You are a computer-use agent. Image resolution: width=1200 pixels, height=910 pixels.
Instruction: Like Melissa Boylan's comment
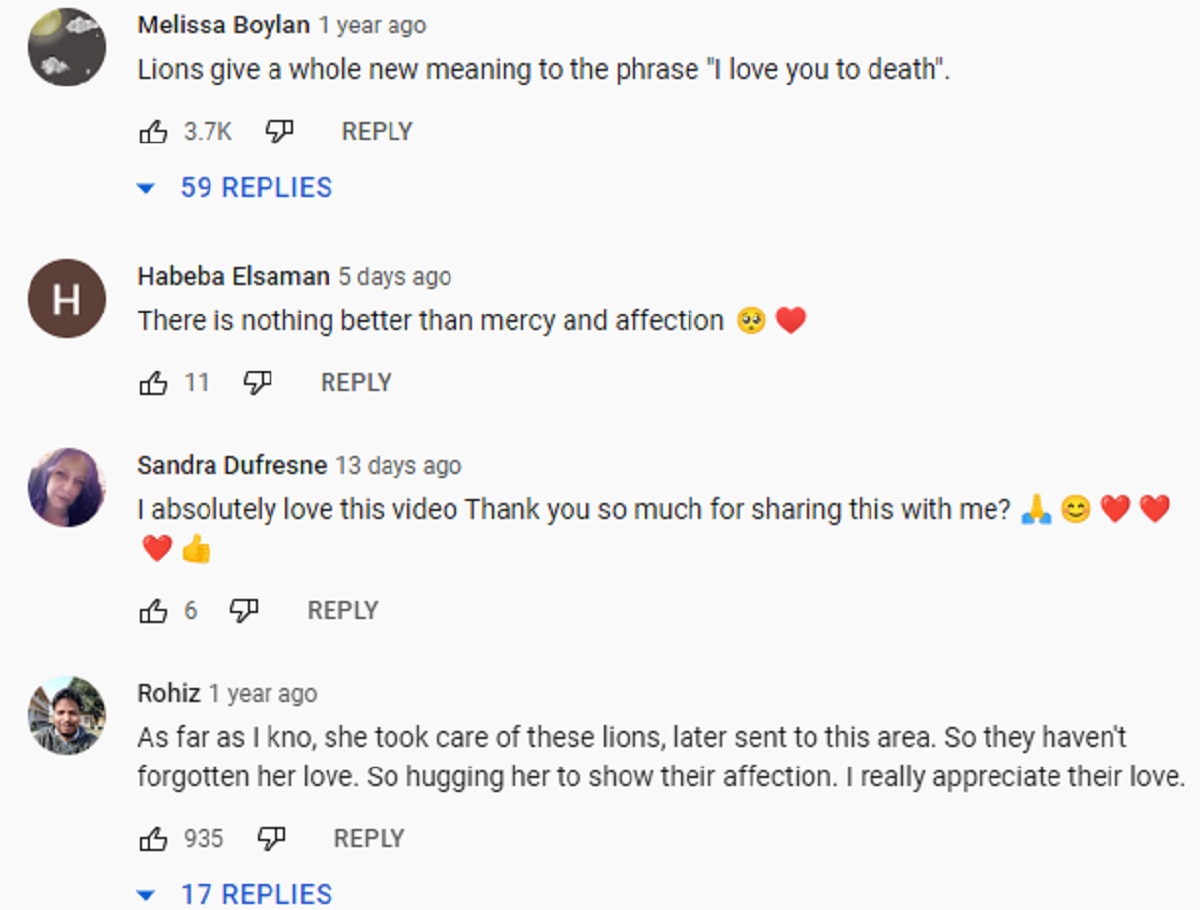(153, 132)
